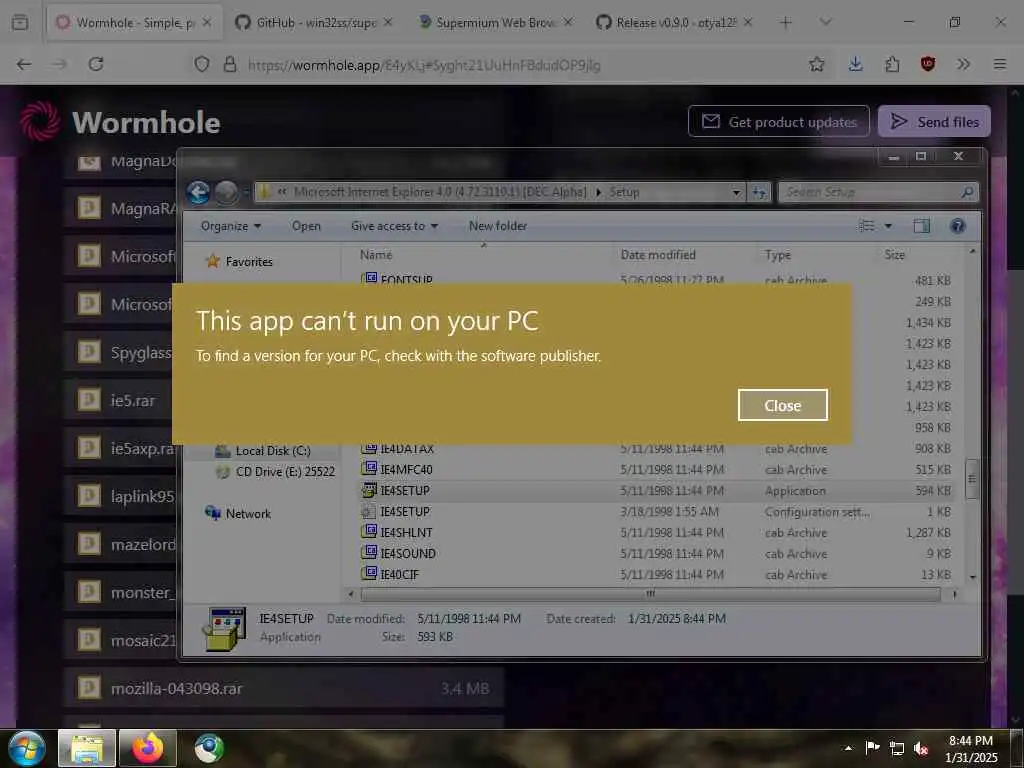This screenshot has height=768, width=1024.
Task: Select the IE4SETUP Application file
Action: pos(656,490)
